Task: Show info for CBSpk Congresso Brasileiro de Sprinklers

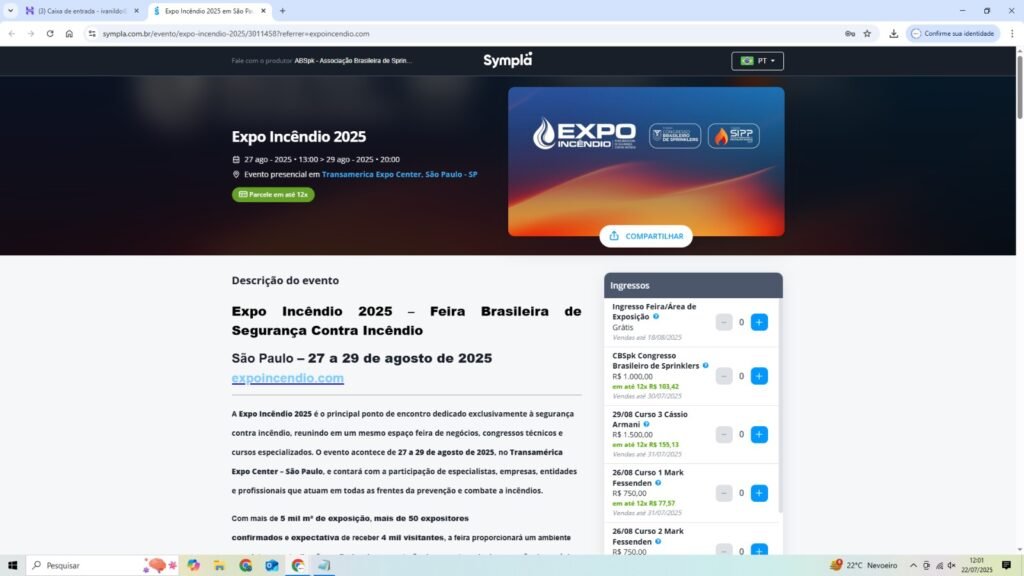Action: [705, 366]
